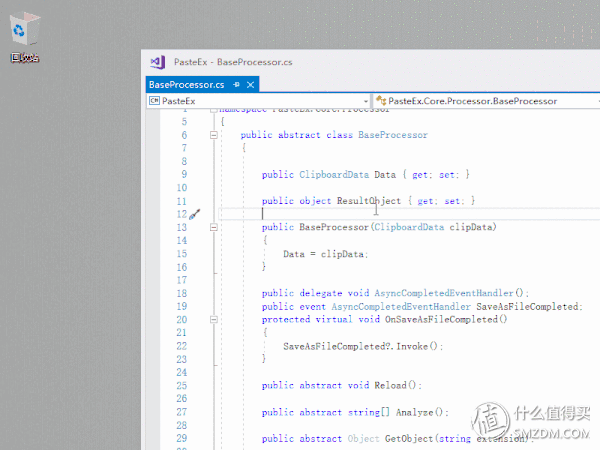
Task: Place cursor on empty line 12
Action: (x=350, y=214)
